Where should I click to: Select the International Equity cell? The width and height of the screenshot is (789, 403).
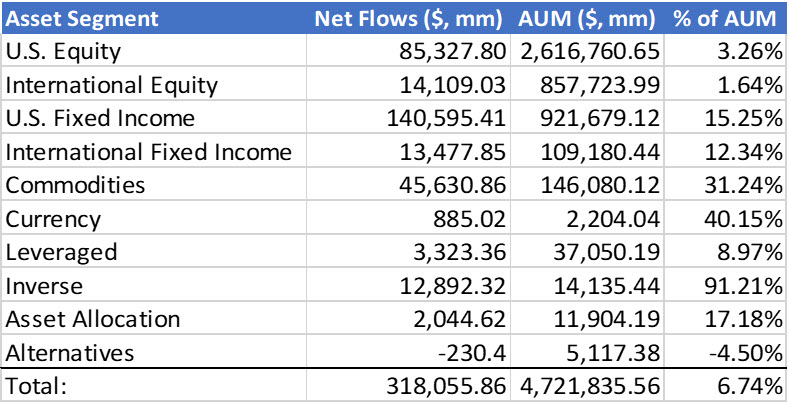coord(112,85)
